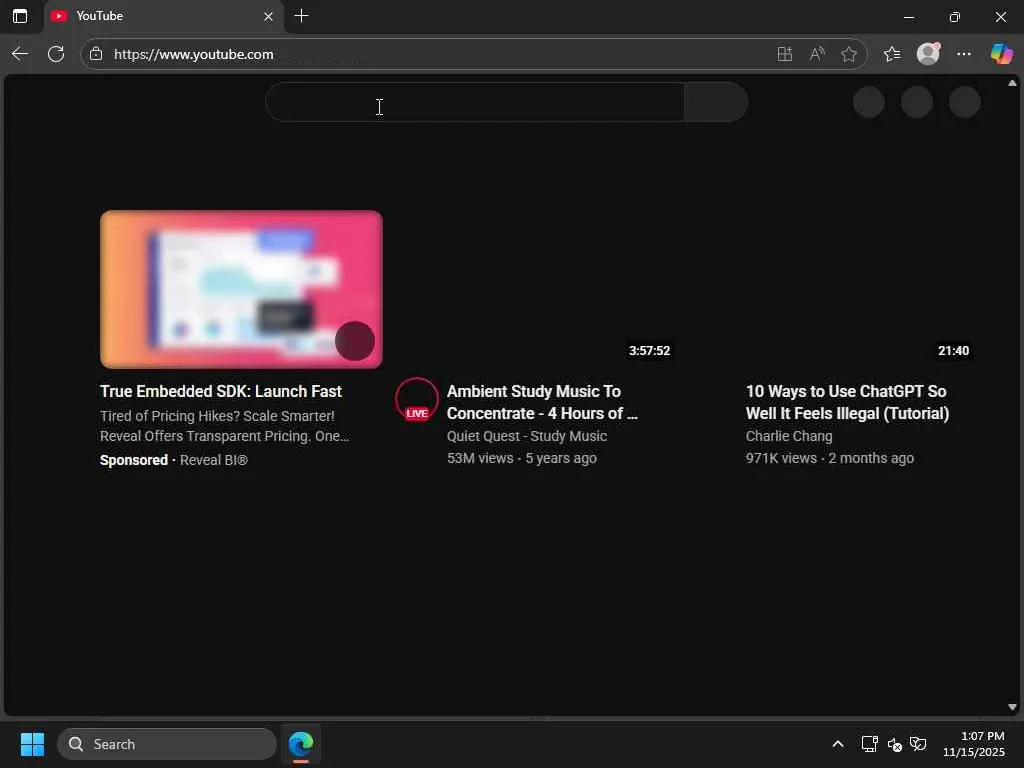Image resolution: width=1024 pixels, height=768 pixels.
Task: Open True Embedded SDK: Launch Fast title
Action: pyautogui.click(x=221, y=391)
